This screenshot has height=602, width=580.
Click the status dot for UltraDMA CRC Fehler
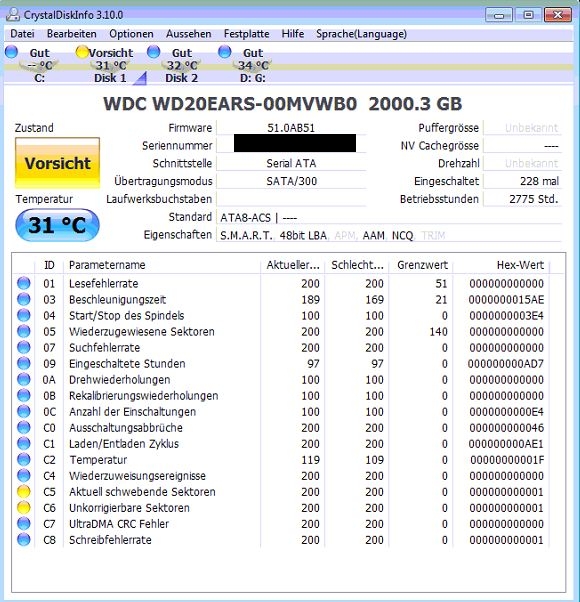coord(23,524)
